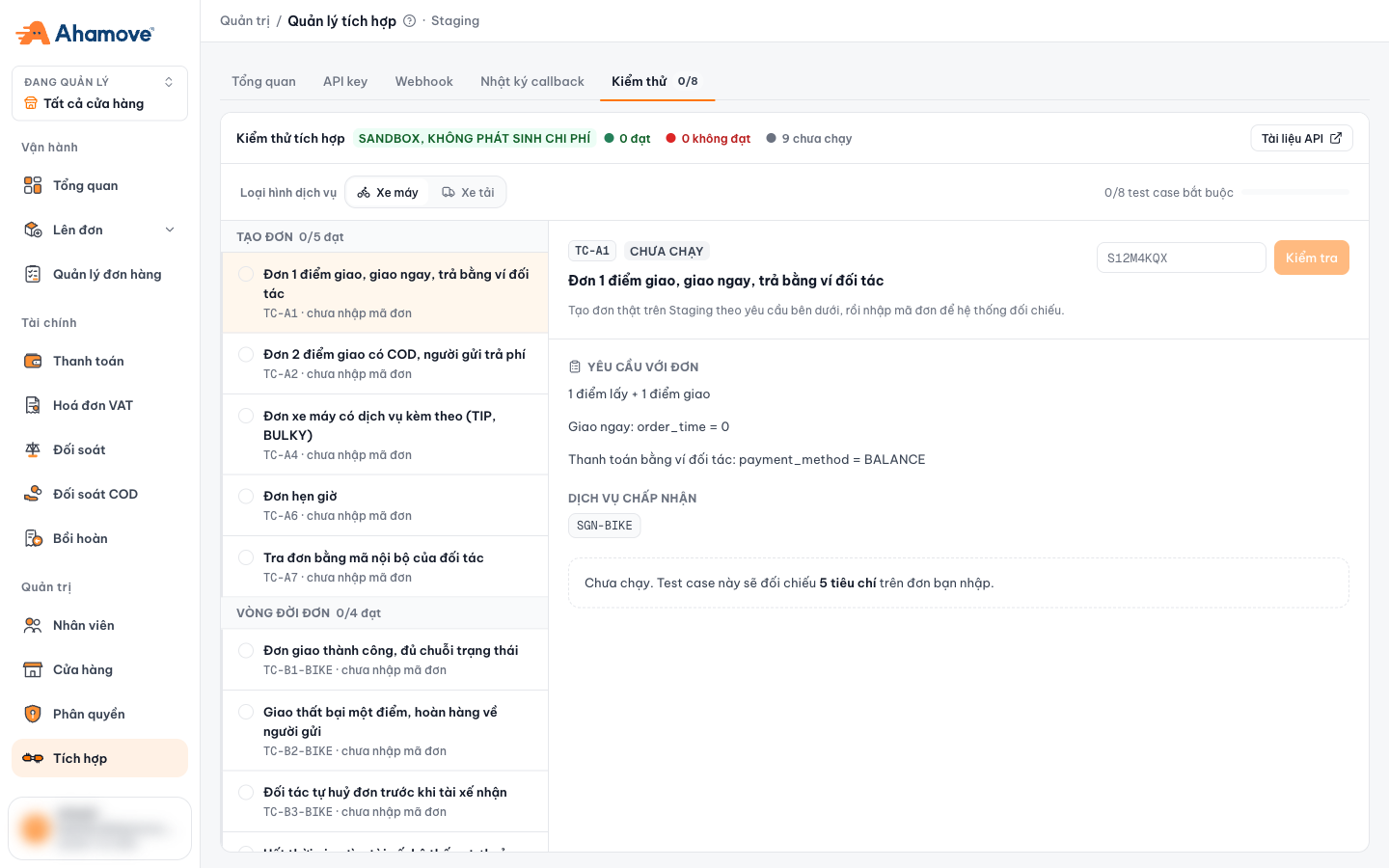Click the Lên đơn sidebar icon

point(33,230)
